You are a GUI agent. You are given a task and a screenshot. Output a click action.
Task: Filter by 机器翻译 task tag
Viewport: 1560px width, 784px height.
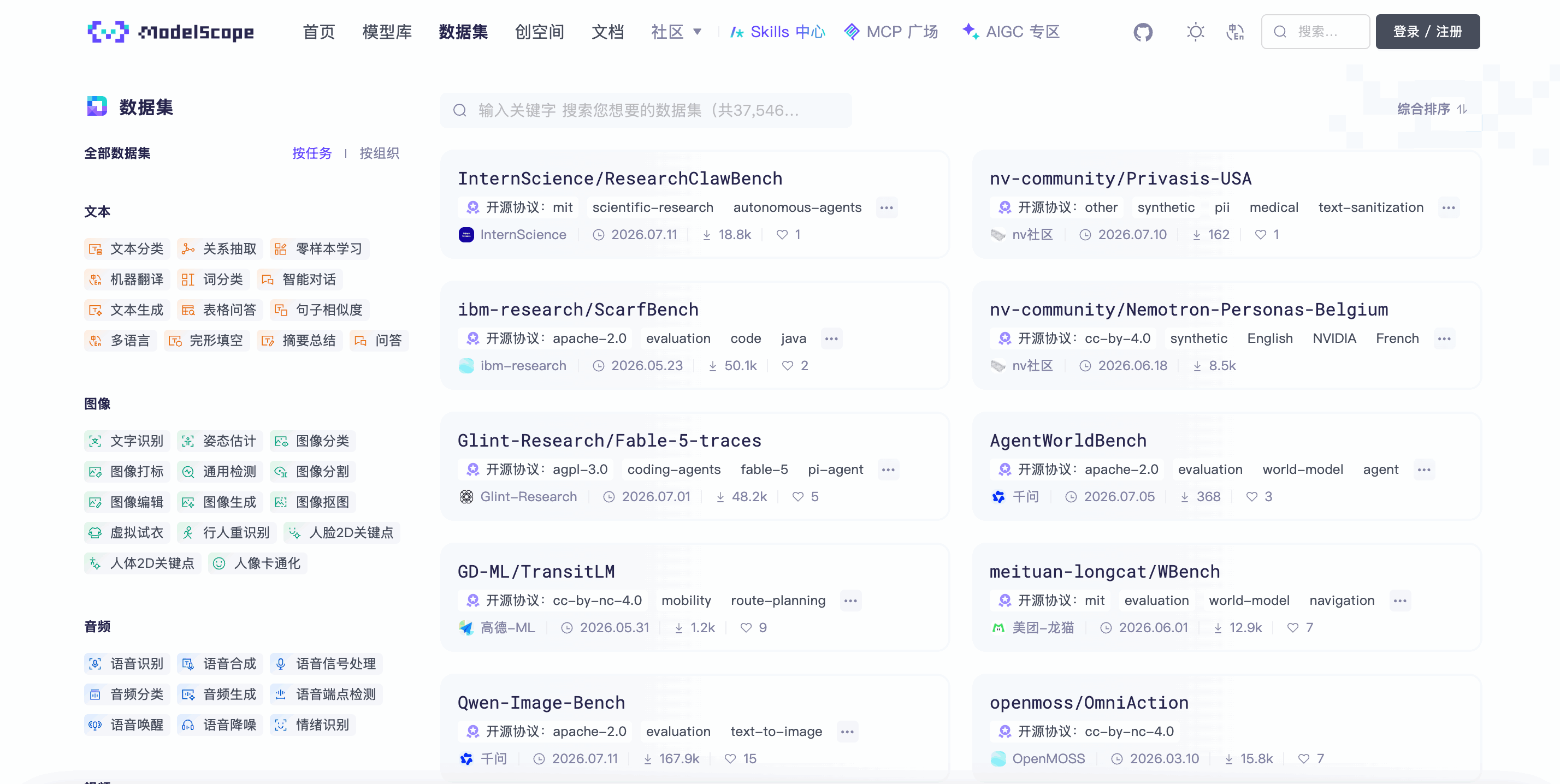(x=127, y=279)
